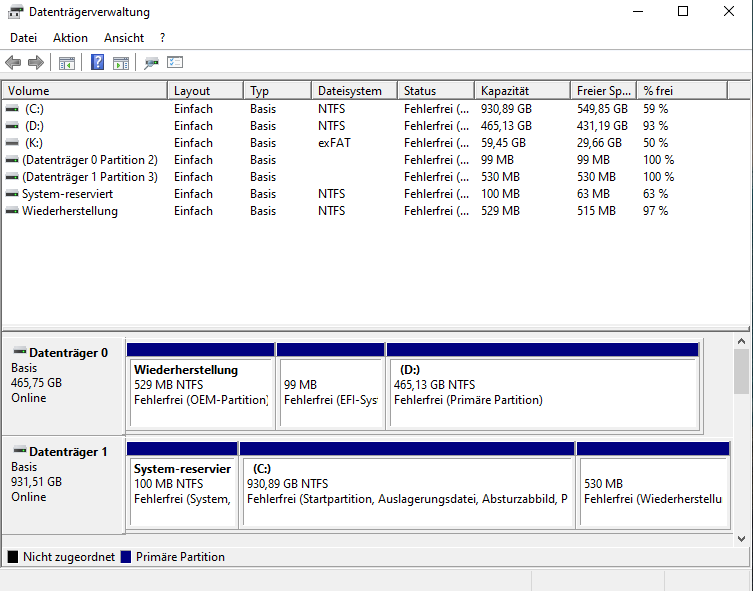Image resolution: width=753 pixels, height=591 pixels.
Task: Sort by the % frei column header
Action: [682, 91]
